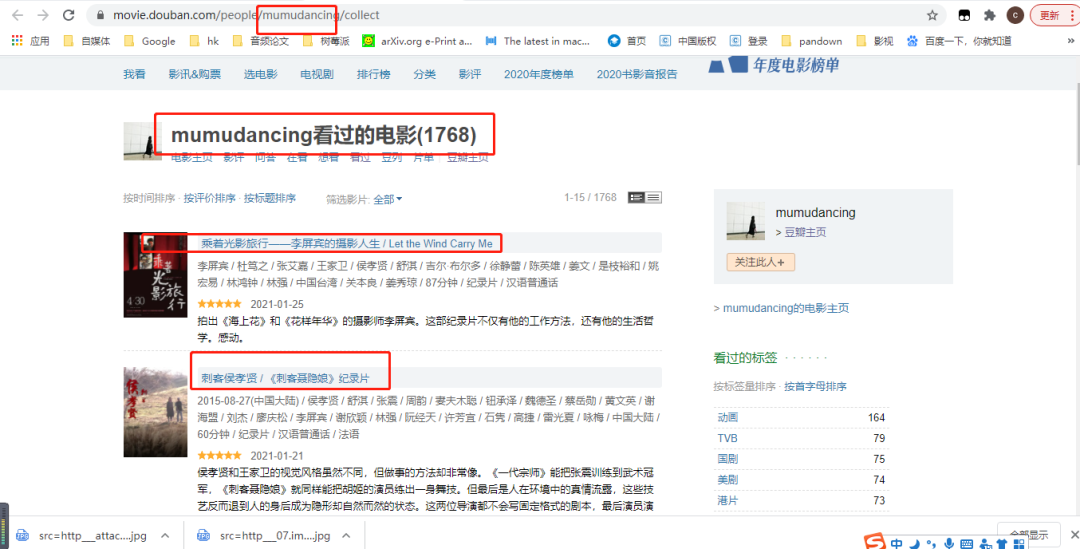The width and height of the screenshot is (1080, 549).
Task: Toggle Sogou moon half-width mode icon
Action: click(915, 543)
